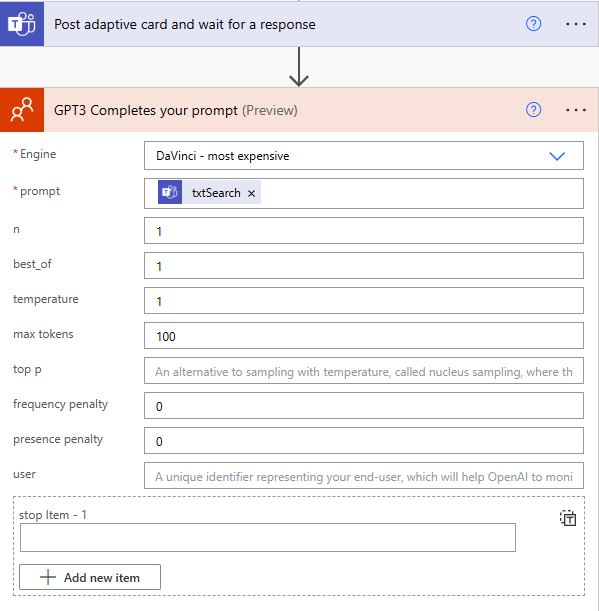Click the txtSearch dynamic content token
The width and height of the screenshot is (599, 611).
tap(209, 192)
